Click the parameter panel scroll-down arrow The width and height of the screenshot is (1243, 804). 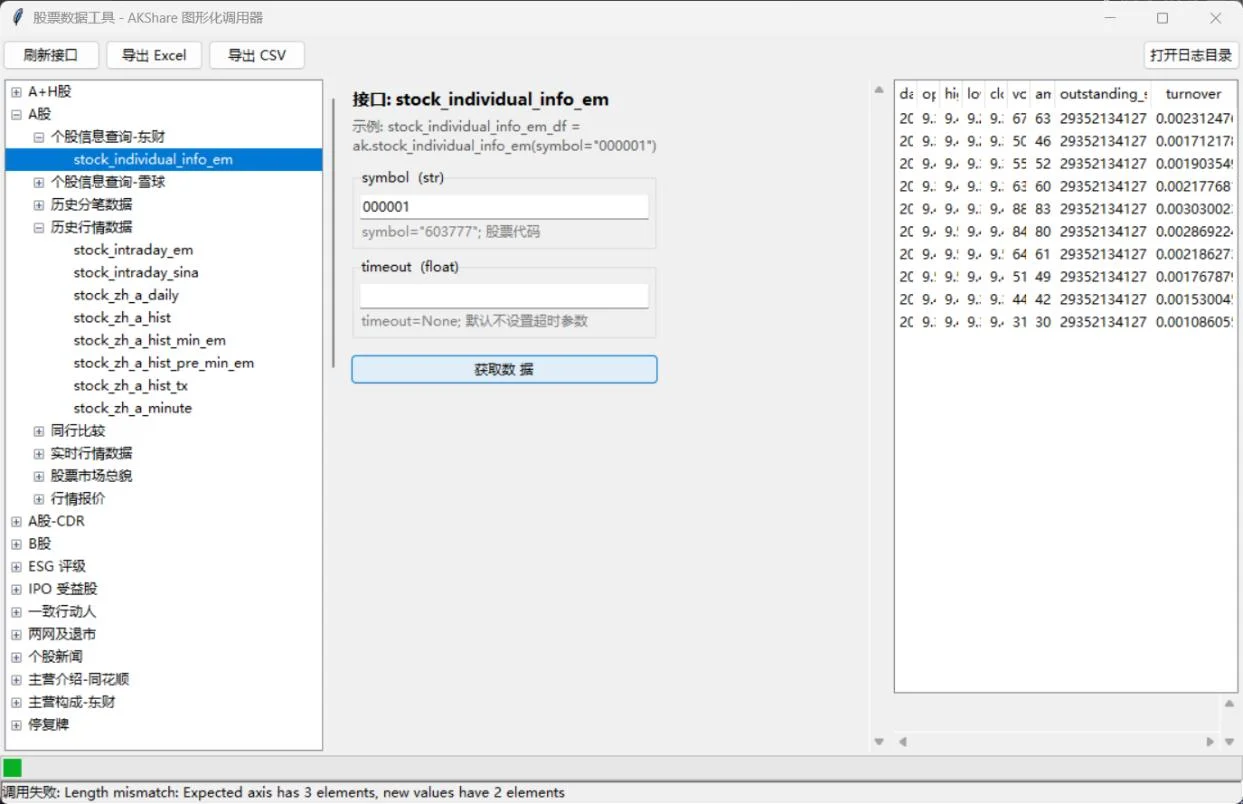[x=879, y=742]
